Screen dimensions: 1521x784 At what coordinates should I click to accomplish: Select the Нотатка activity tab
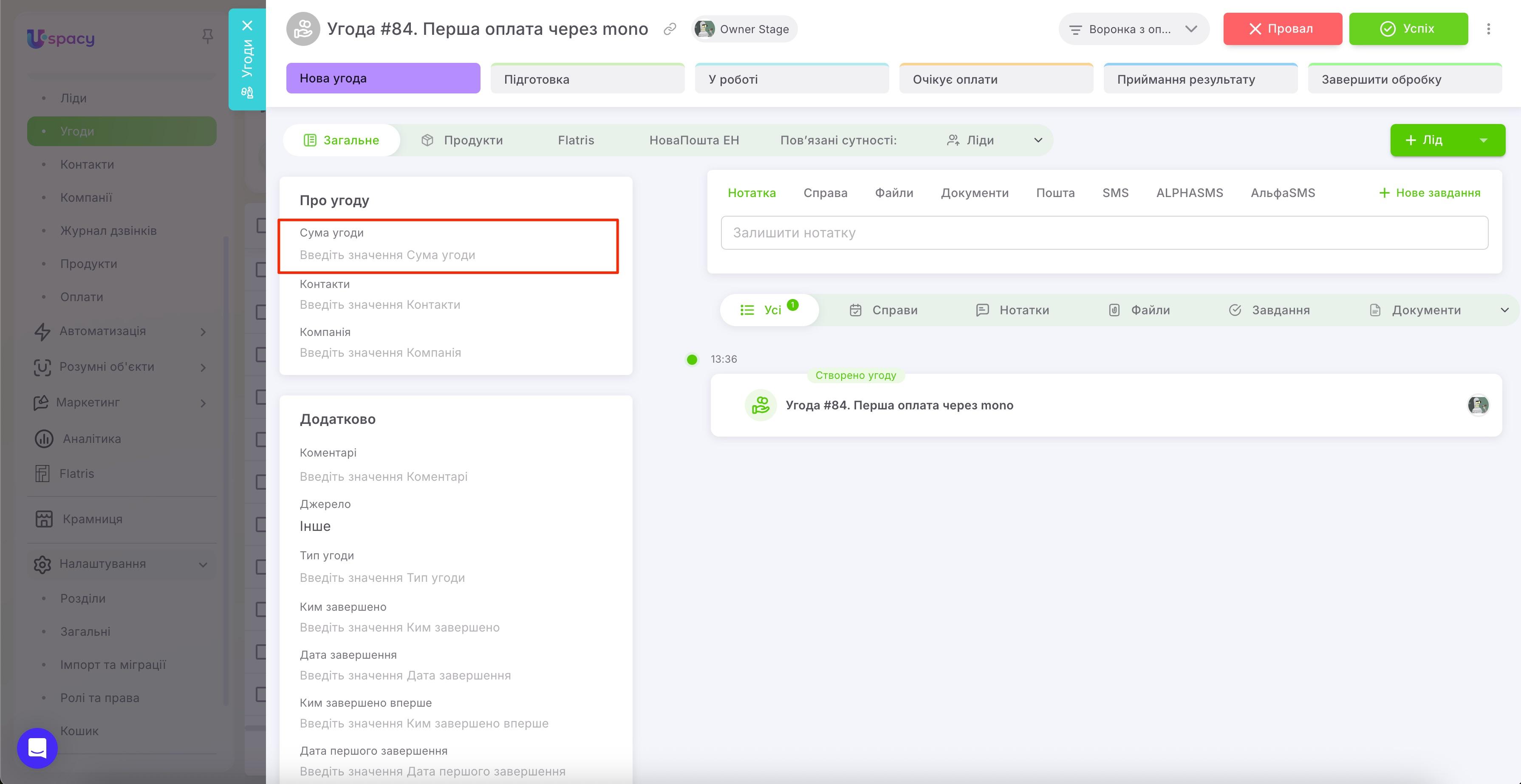[x=751, y=193]
